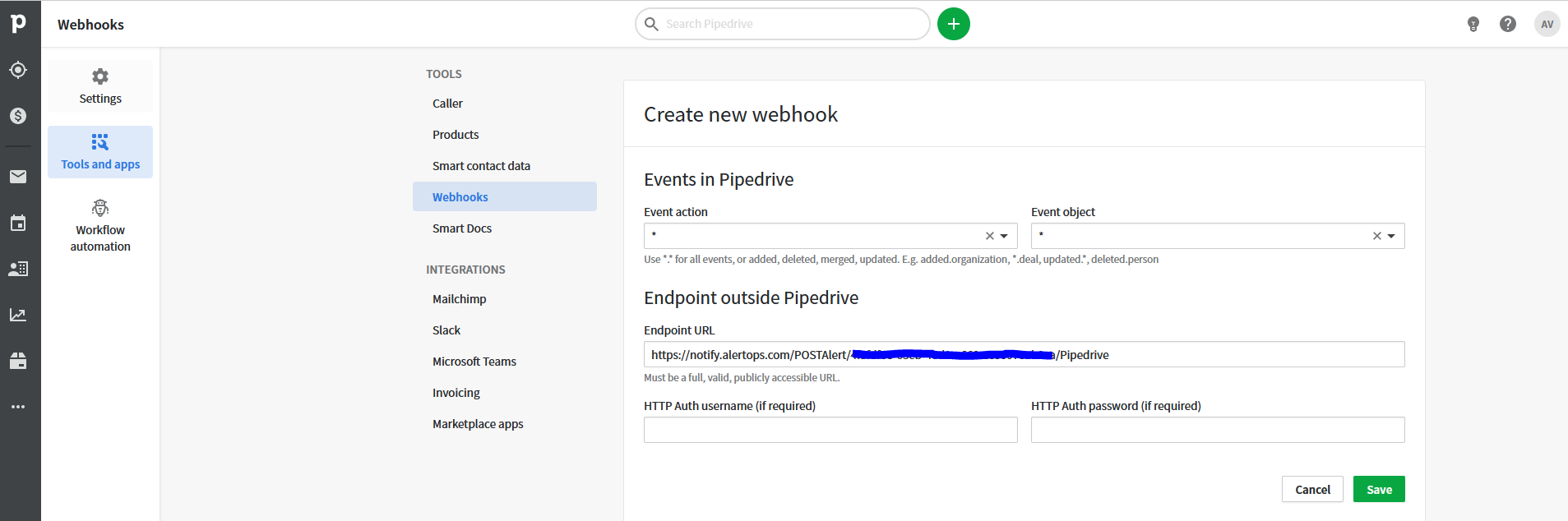Open the Slack integration page
Image resolution: width=1568 pixels, height=521 pixels.
click(446, 330)
